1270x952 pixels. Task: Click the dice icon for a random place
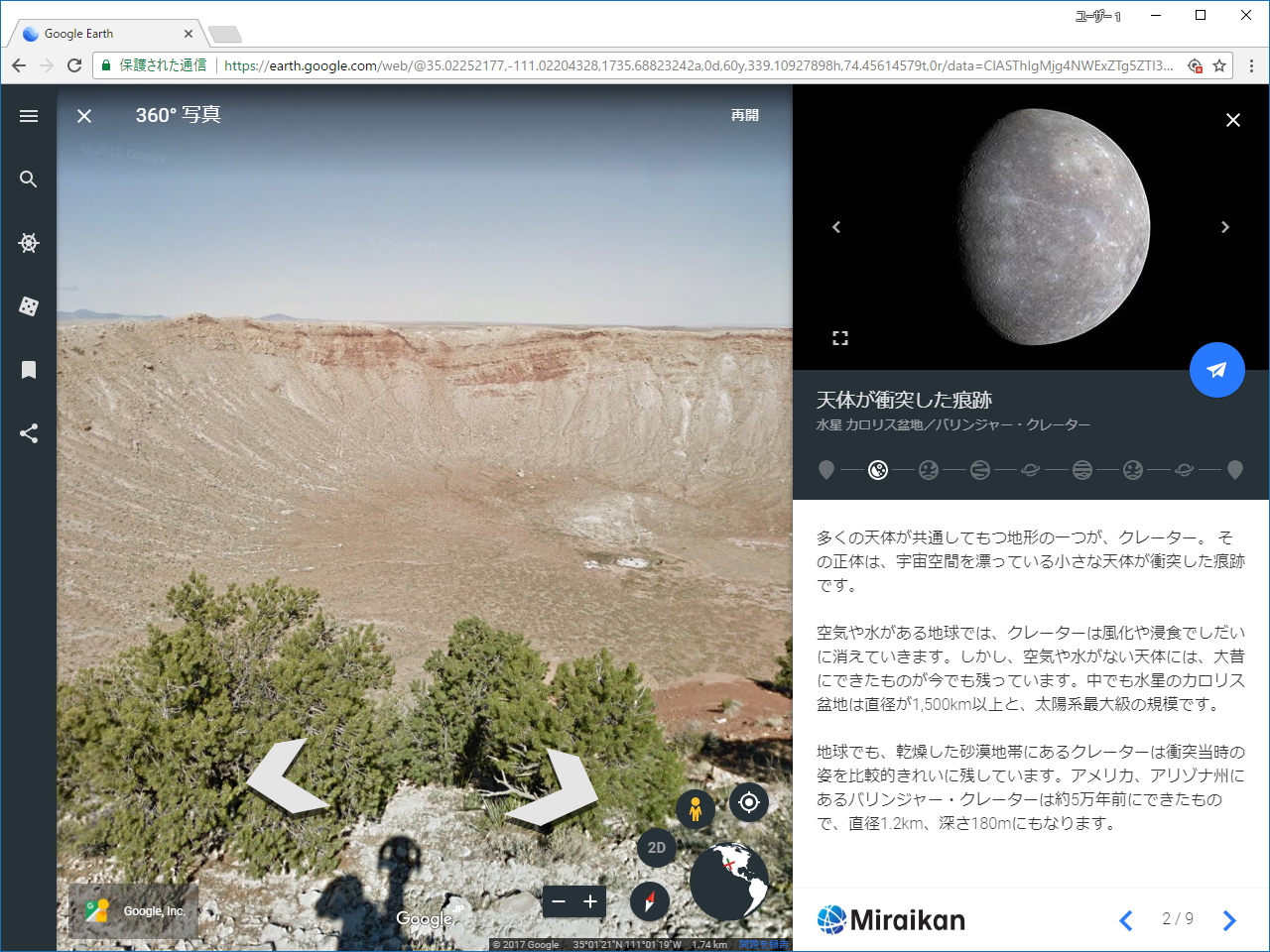pos(29,306)
